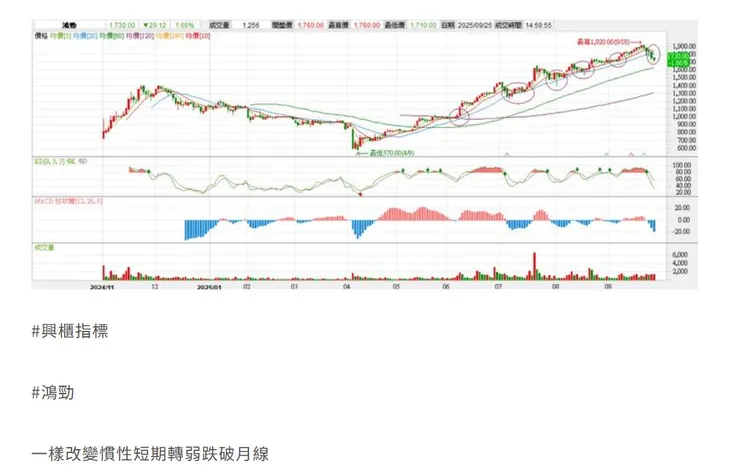Click the 均價[60] moving average legend

pos(111,36)
